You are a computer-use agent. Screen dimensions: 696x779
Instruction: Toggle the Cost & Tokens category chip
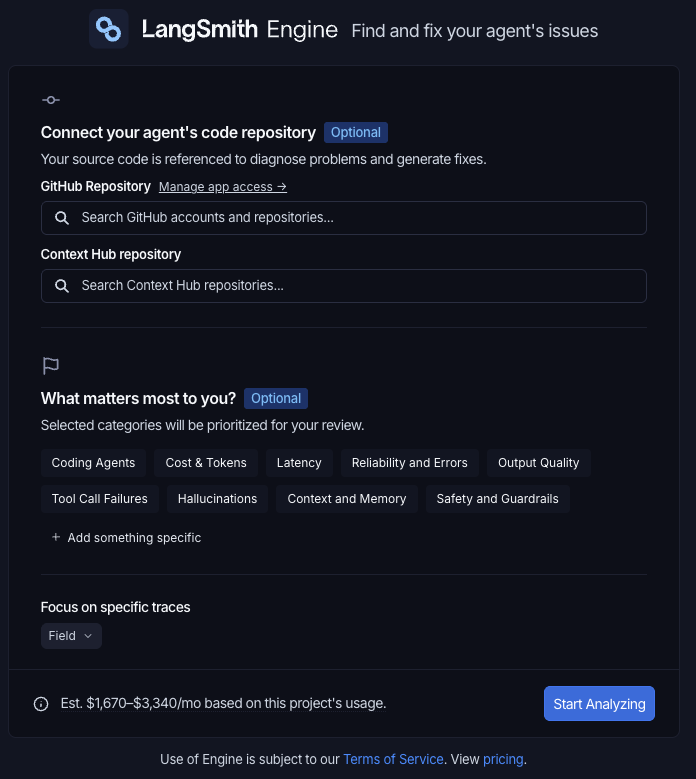206,463
